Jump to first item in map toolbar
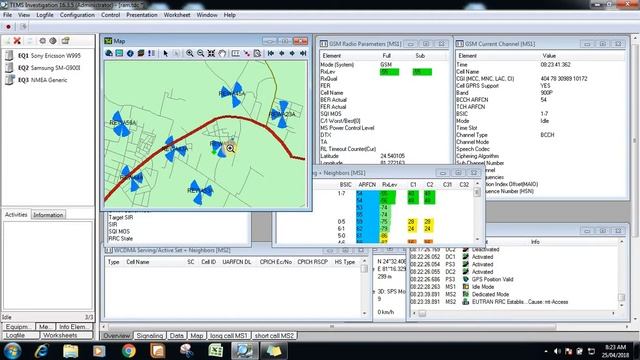The height and width of the screenshot is (360, 640). pyautogui.click(x=271, y=53)
